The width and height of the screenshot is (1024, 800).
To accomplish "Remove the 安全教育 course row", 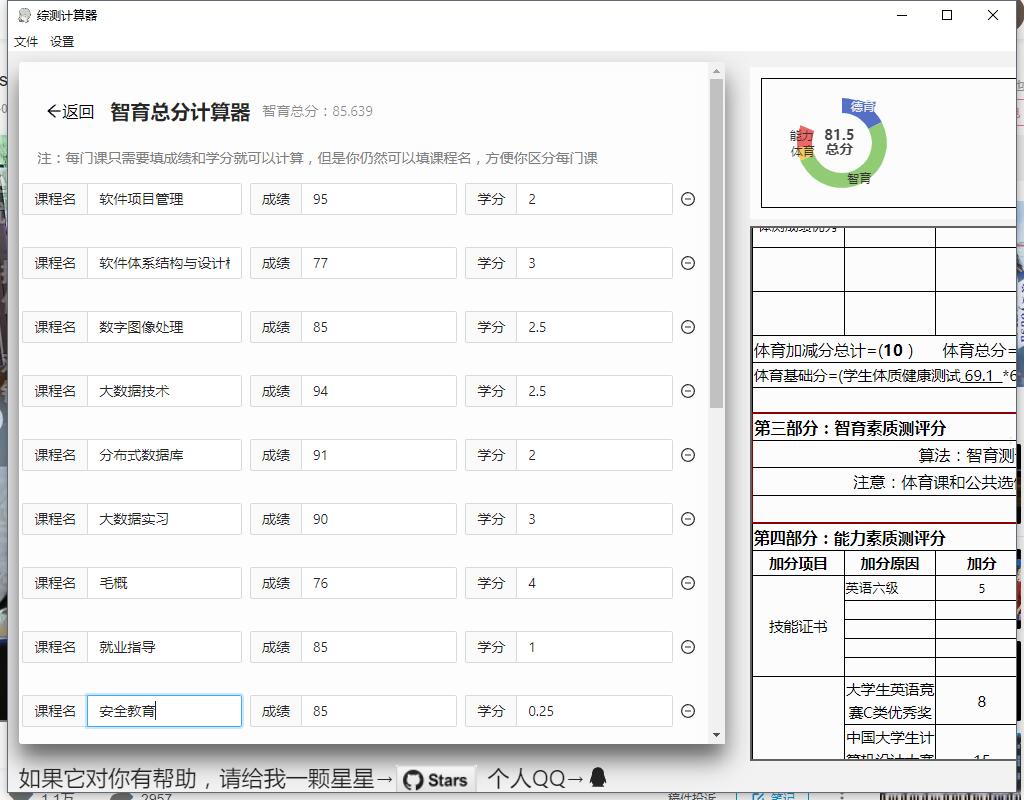I will pos(688,711).
